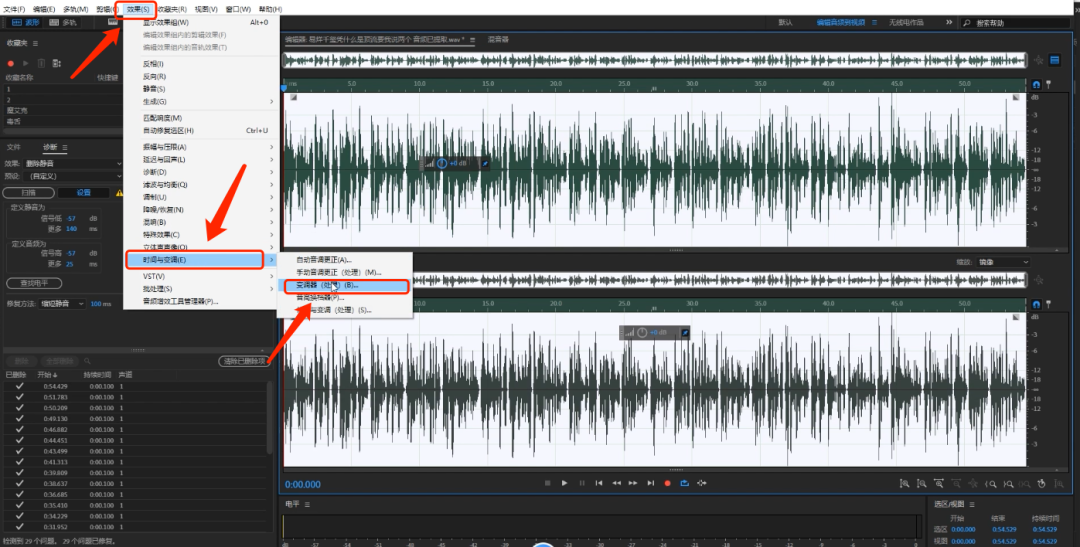Click the blue 0:00.000 timecode display
Viewport: 1080px width, 547px height.
[x=302, y=484]
